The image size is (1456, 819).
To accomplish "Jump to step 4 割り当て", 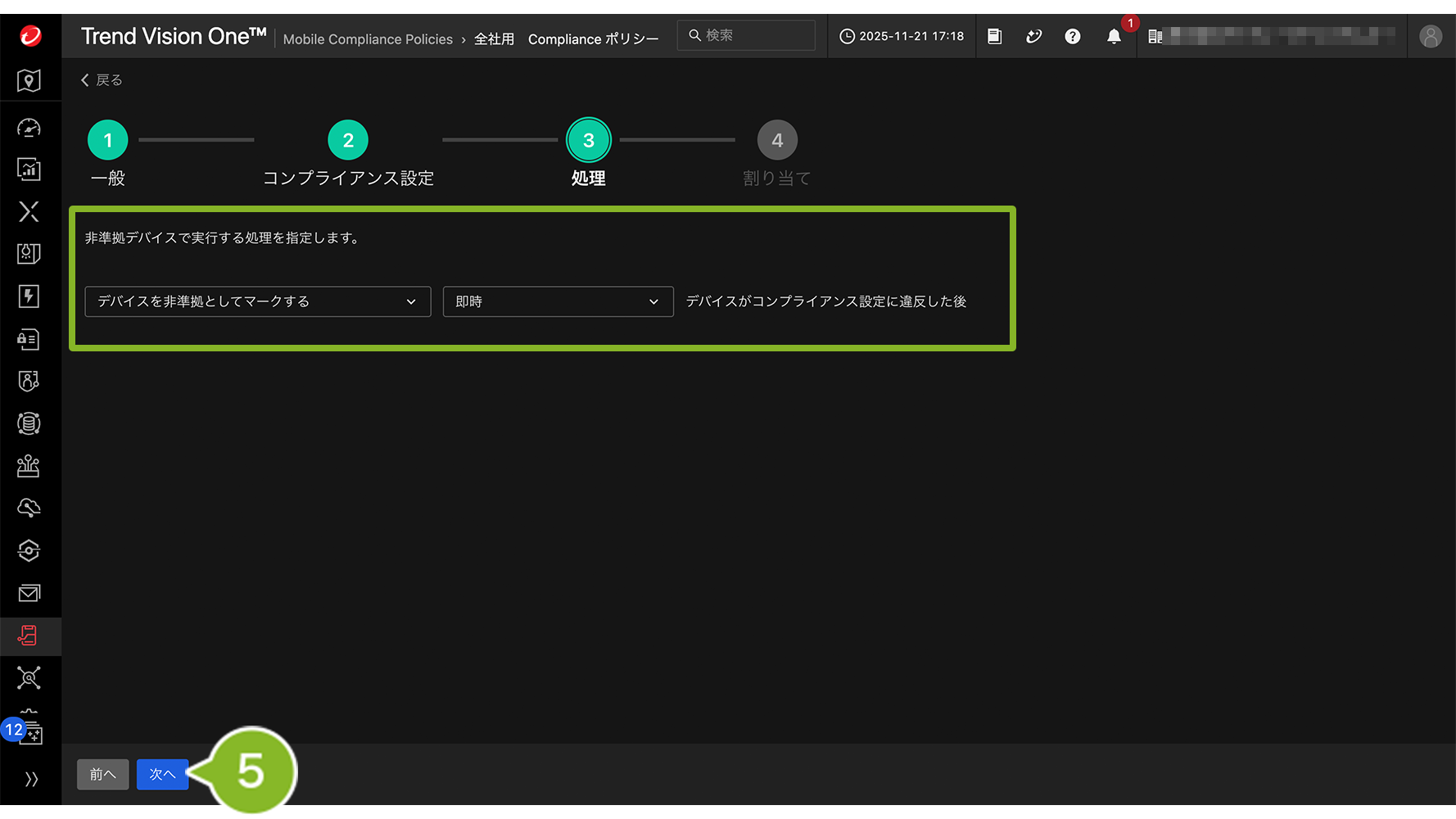I will (x=777, y=141).
